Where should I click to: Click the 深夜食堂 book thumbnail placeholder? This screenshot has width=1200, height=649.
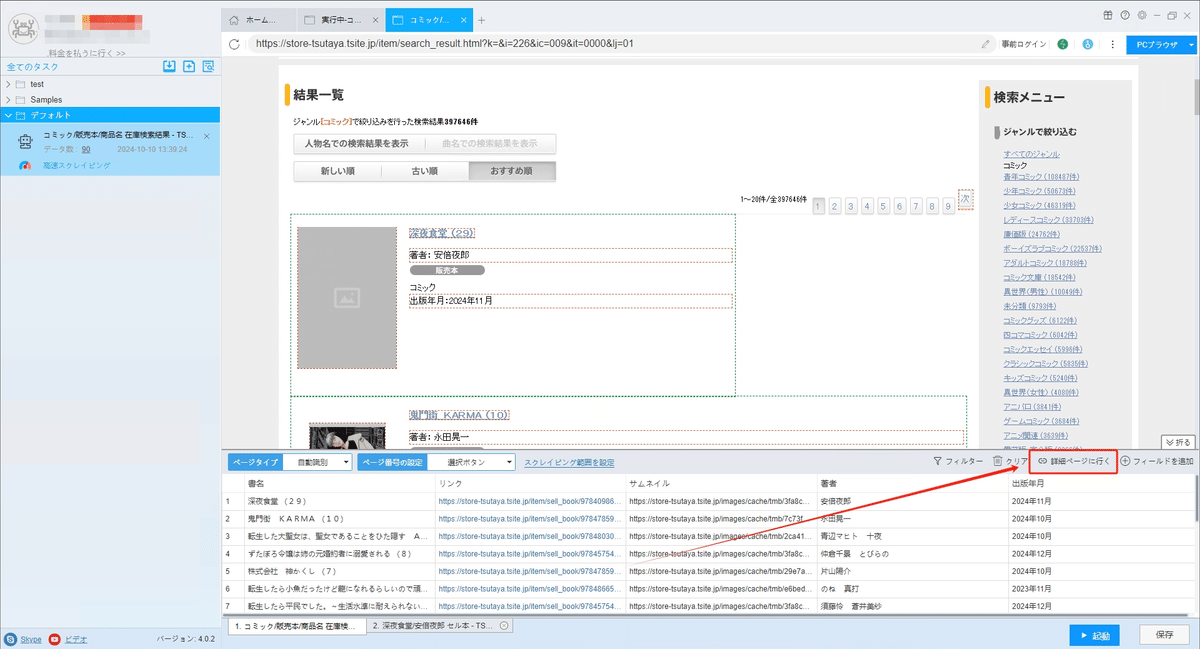pyautogui.click(x=347, y=297)
